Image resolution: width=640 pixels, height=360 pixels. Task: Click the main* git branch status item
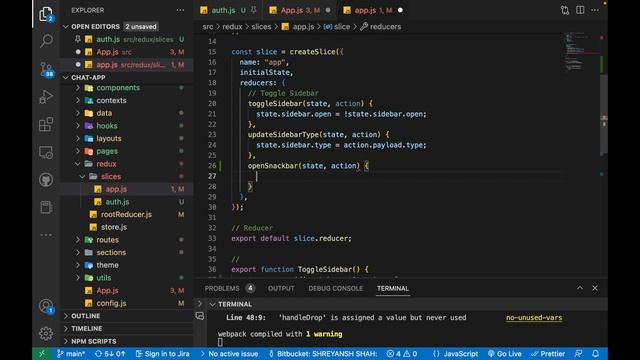[71, 353]
